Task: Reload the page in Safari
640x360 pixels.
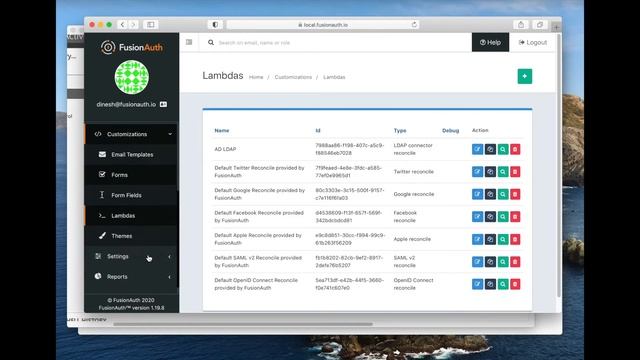Action: click(414, 24)
